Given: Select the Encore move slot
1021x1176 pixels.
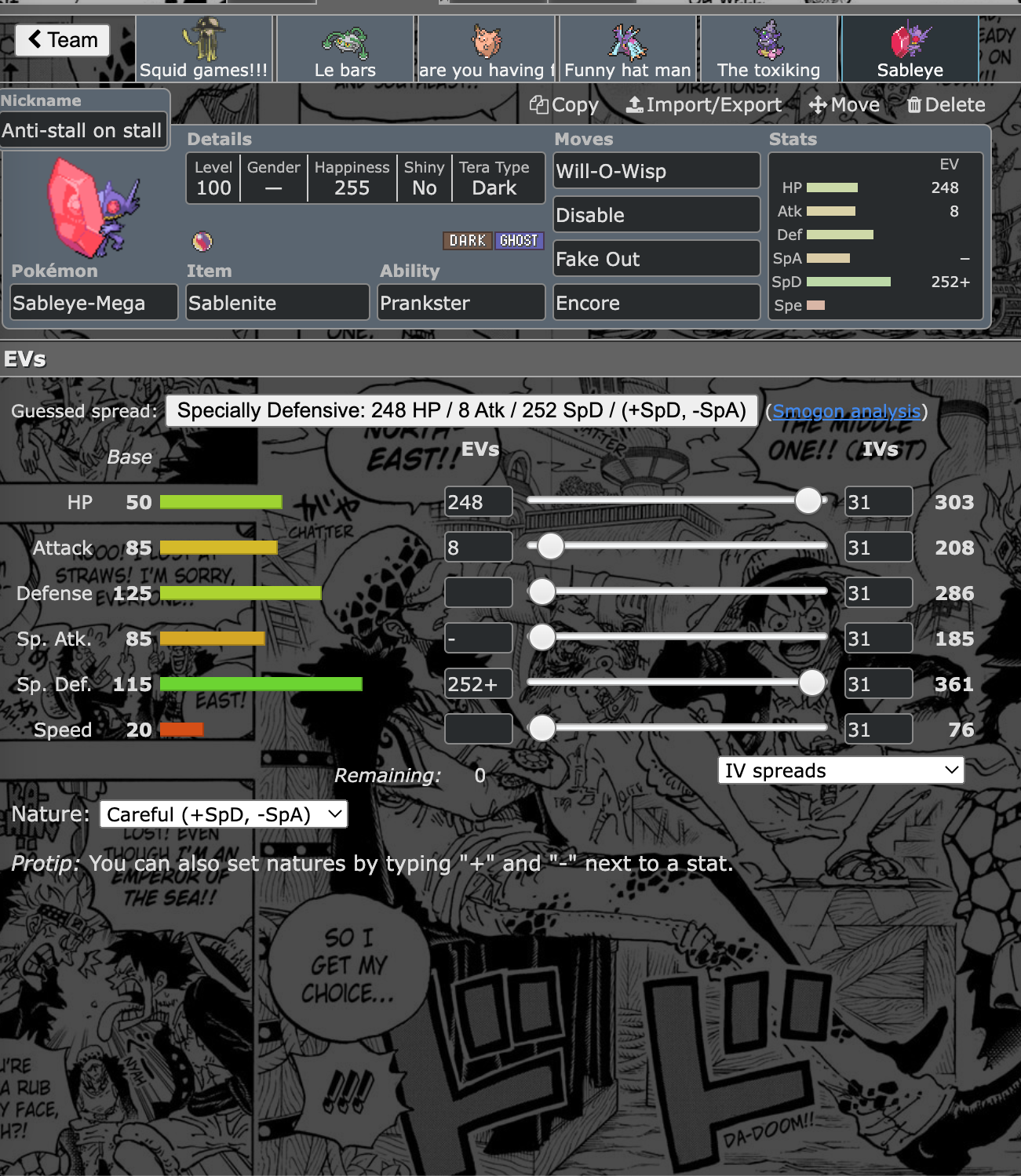Looking at the screenshot, I should point(657,303).
